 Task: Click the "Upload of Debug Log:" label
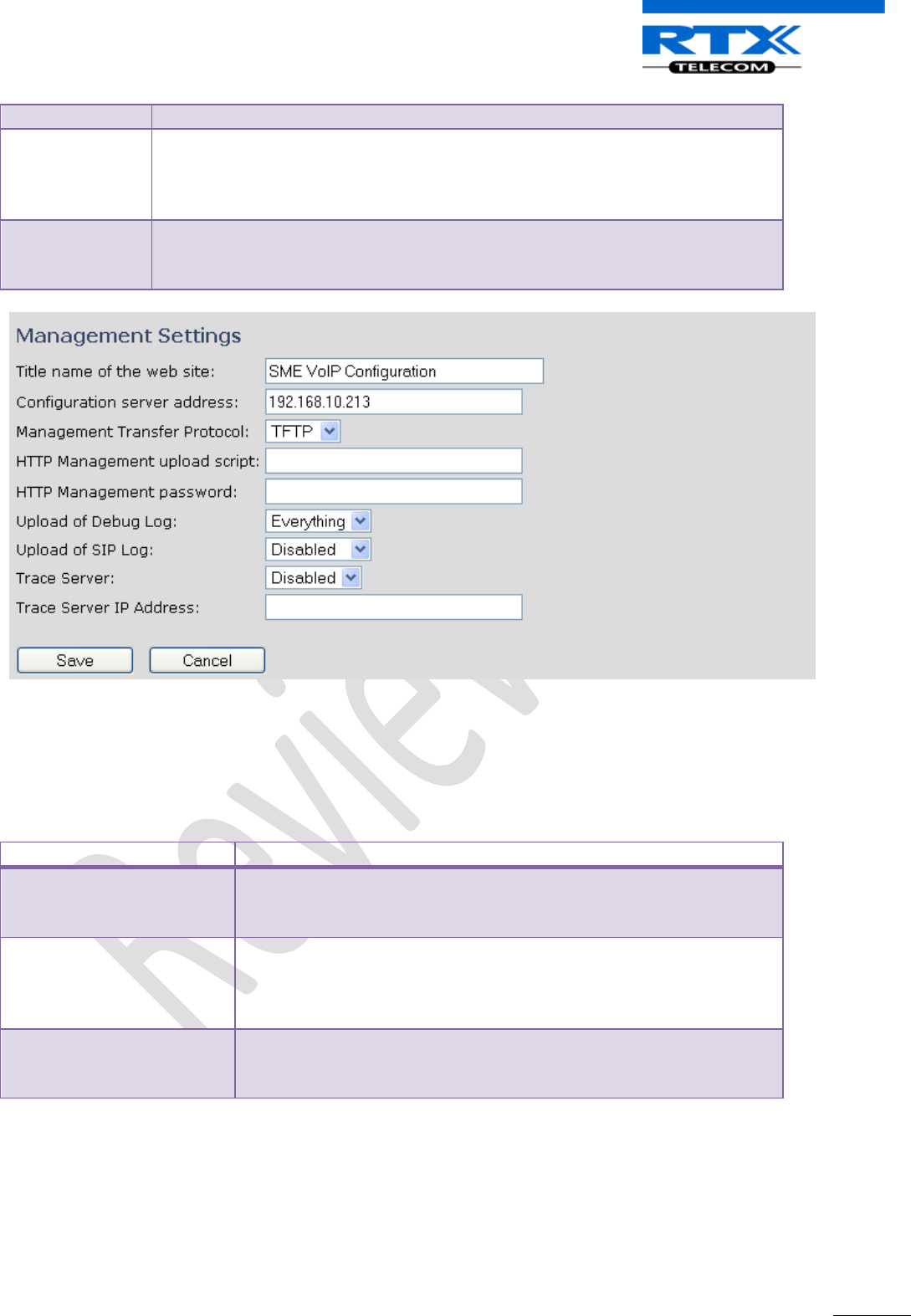[x=96, y=522]
